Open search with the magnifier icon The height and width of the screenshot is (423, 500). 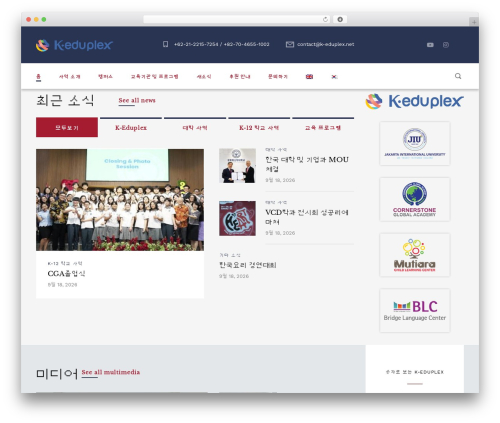click(x=458, y=76)
